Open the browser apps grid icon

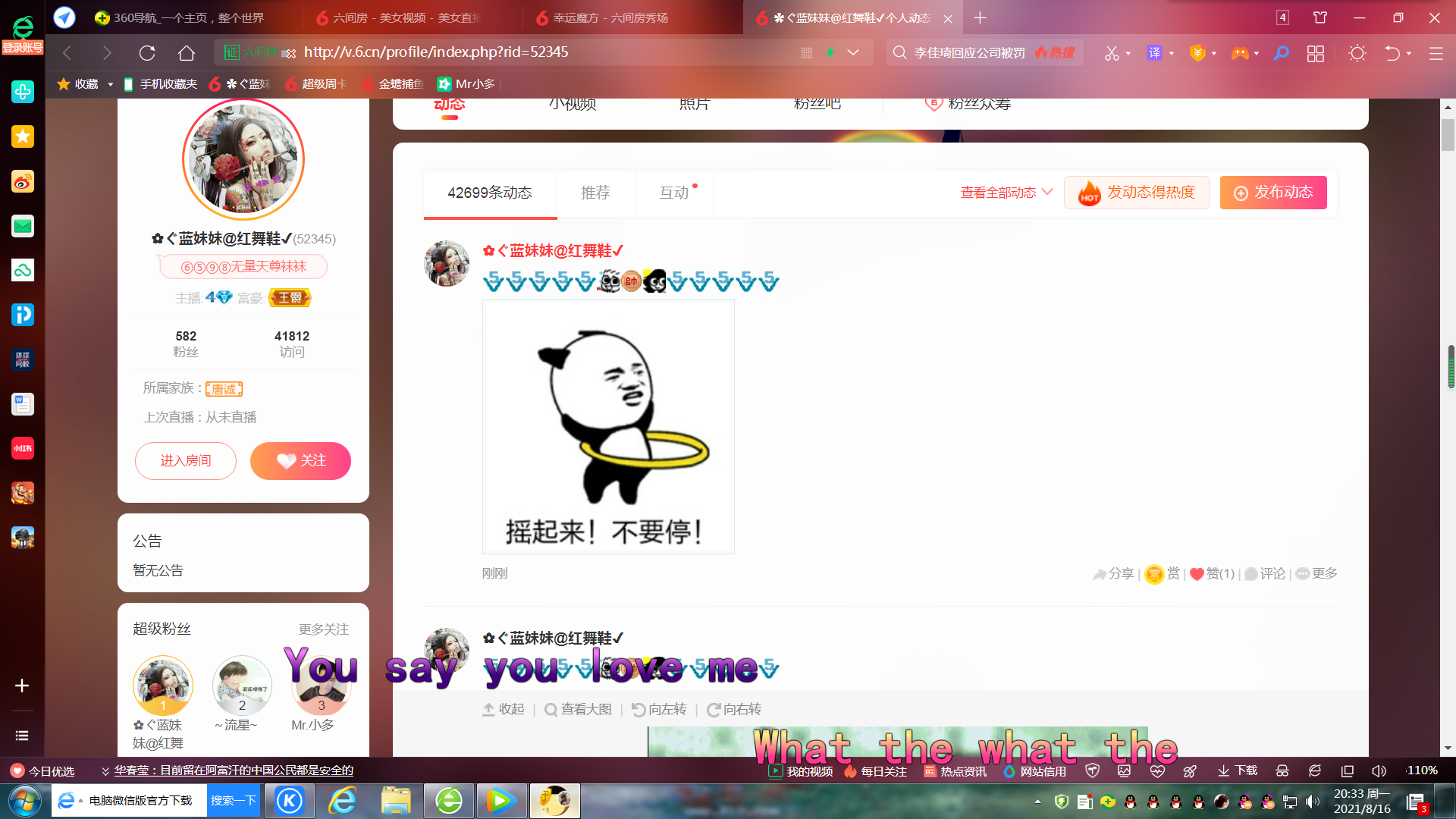click(x=1316, y=53)
